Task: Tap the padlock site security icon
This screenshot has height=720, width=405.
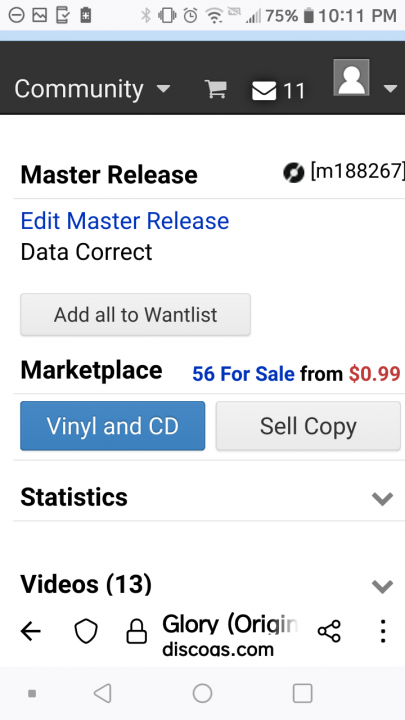Action: point(136,632)
